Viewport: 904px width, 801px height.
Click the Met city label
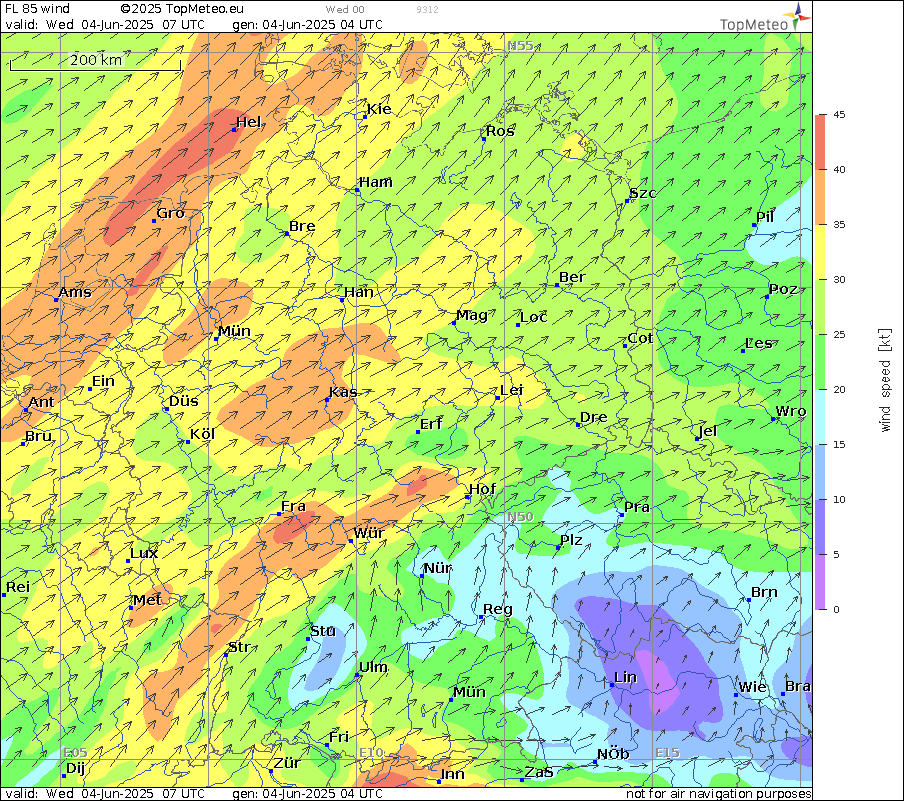click(x=148, y=600)
